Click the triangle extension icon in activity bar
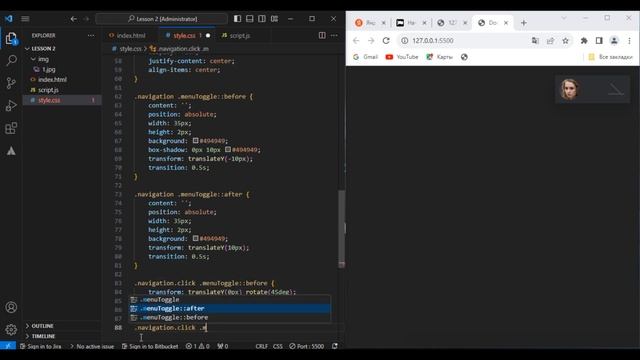Screen dimensions: 640x360 [11, 151]
